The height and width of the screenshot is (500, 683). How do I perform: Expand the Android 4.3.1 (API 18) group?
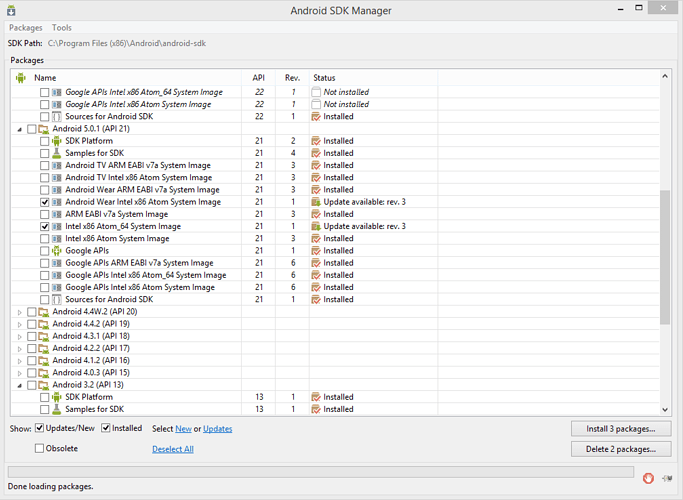(x=20, y=336)
